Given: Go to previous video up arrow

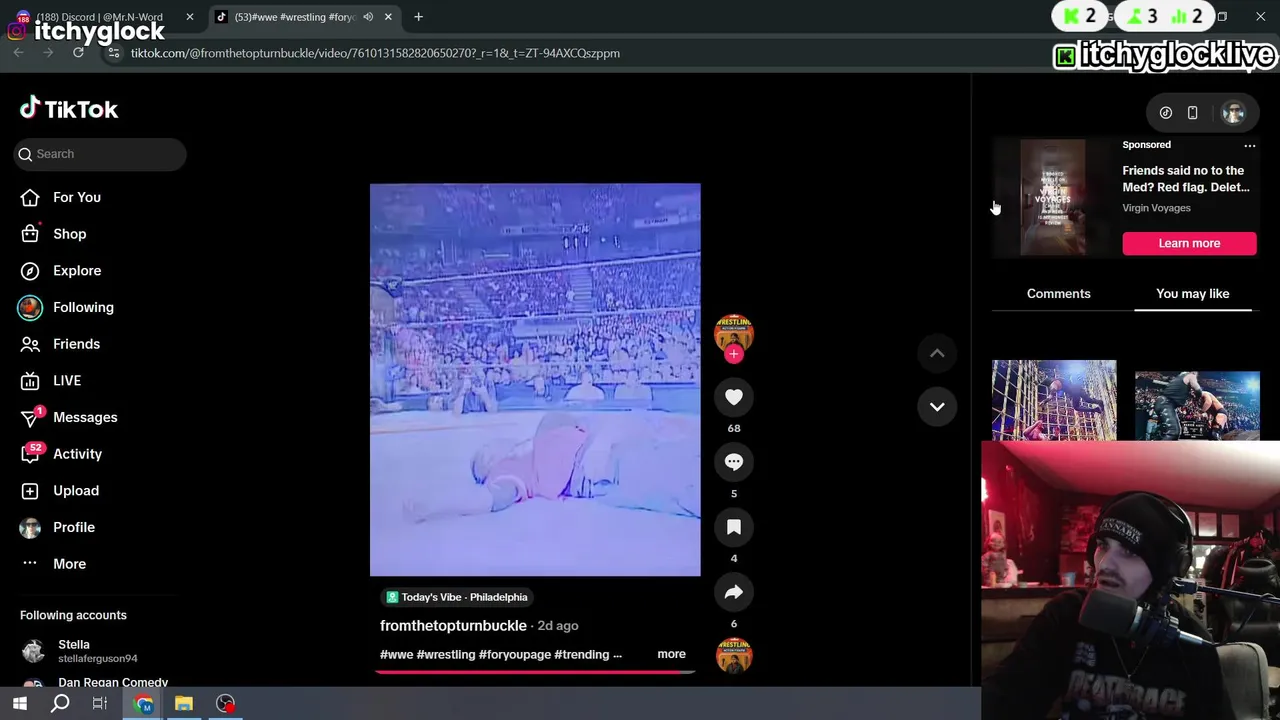Looking at the screenshot, I should [x=937, y=353].
